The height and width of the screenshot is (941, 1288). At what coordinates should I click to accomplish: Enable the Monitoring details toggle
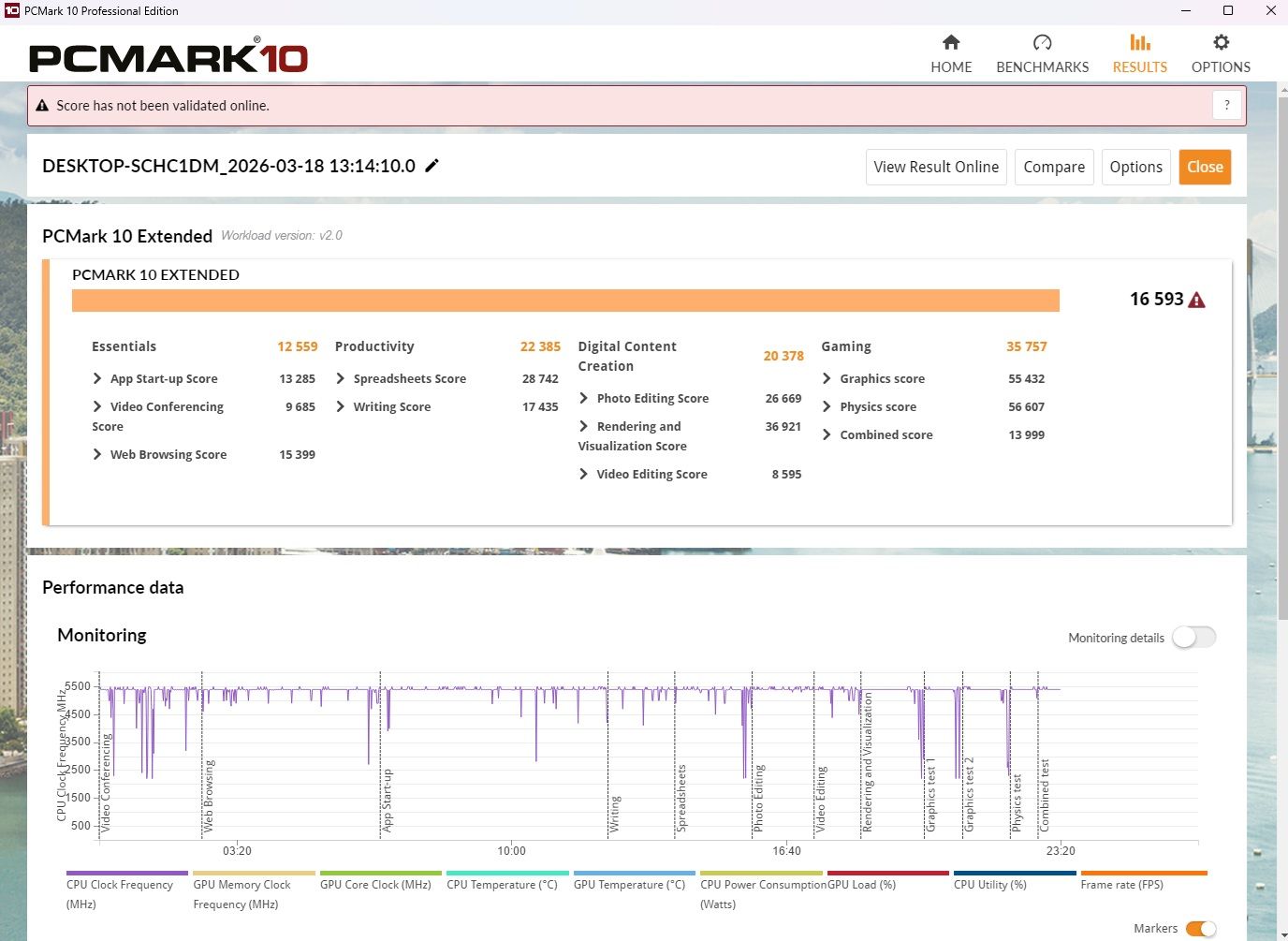[x=1193, y=638]
